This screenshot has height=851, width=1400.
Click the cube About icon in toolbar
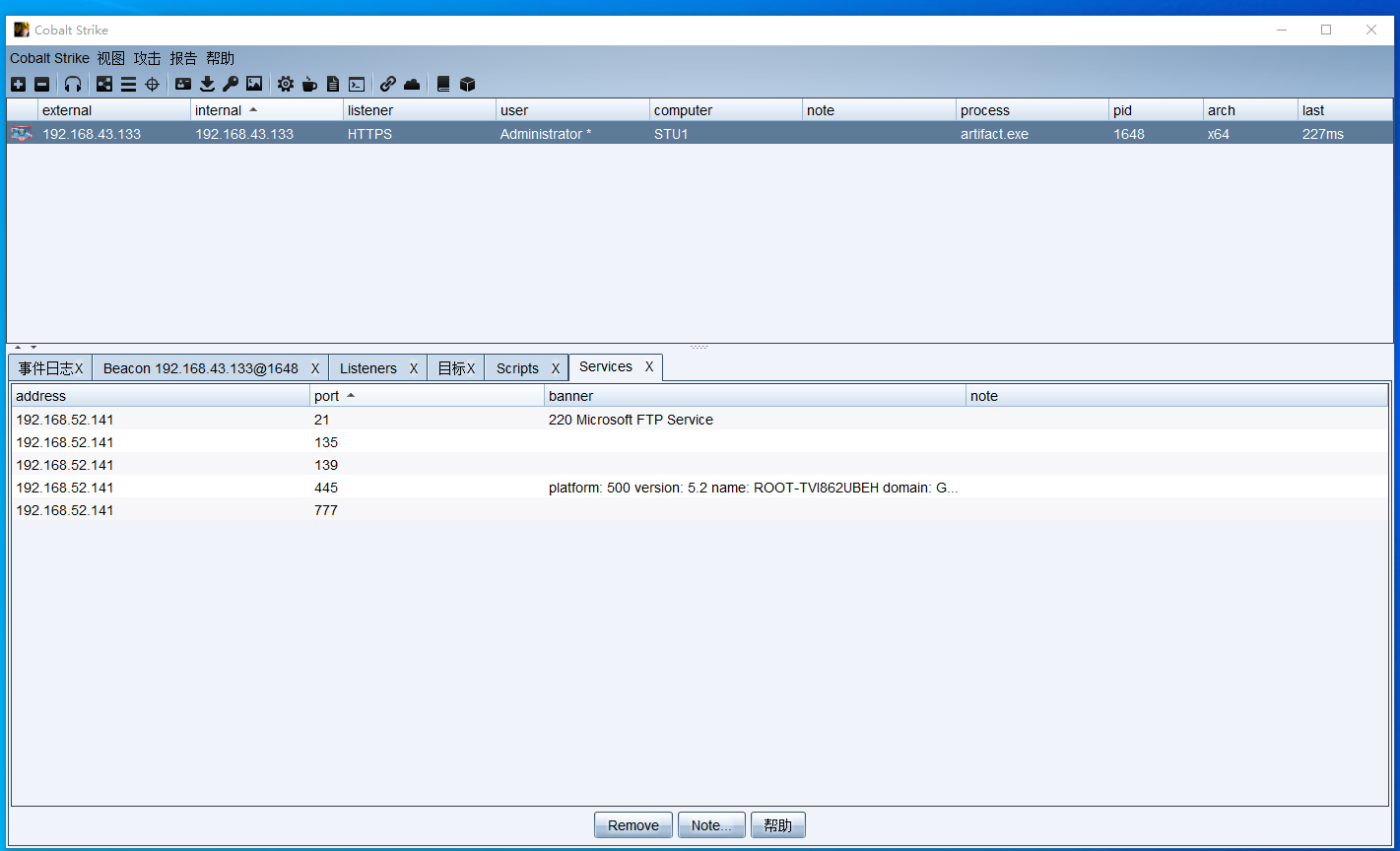(x=467, y=85)
